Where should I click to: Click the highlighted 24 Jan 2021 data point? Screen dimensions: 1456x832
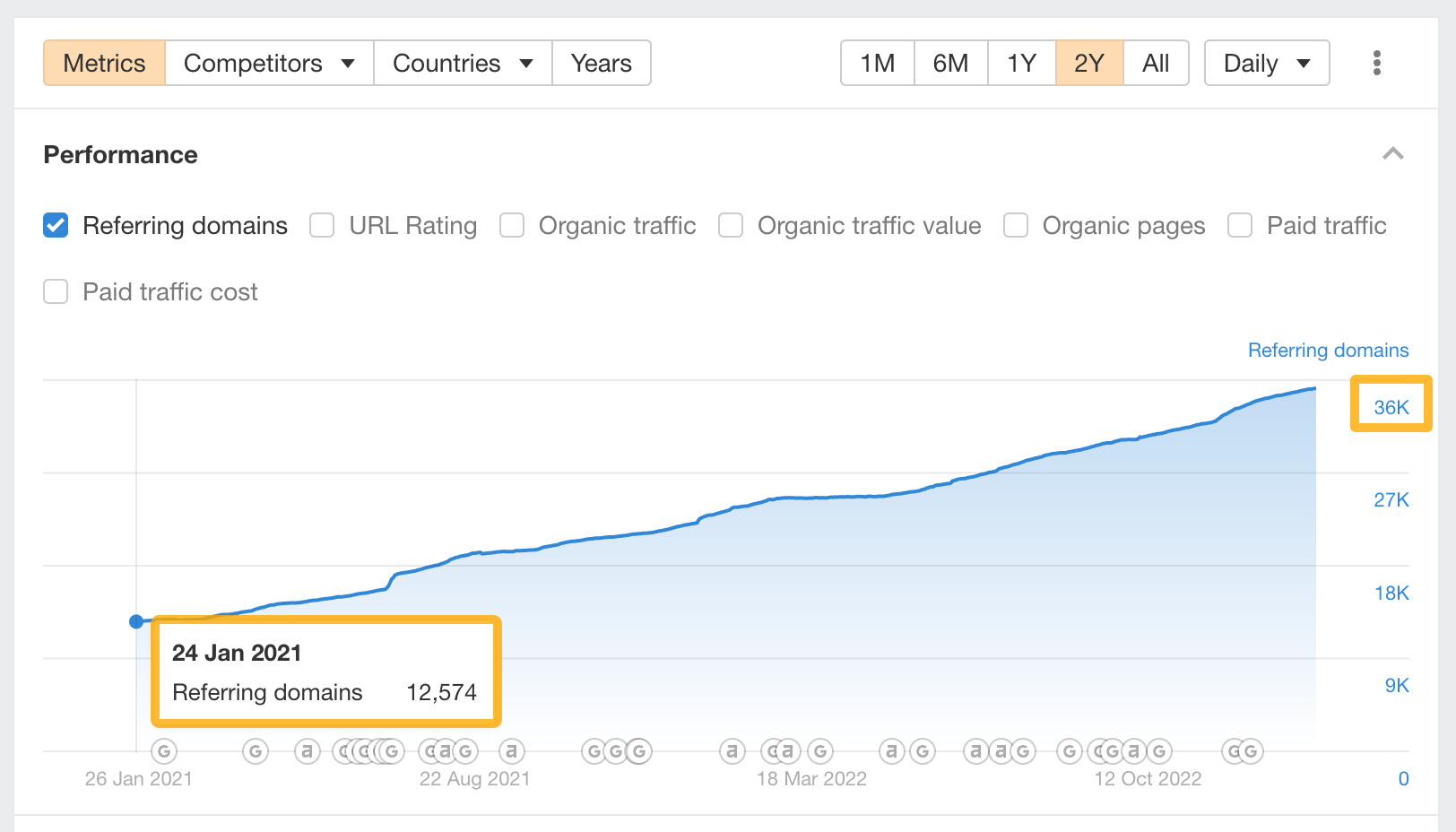click(136, 621)
